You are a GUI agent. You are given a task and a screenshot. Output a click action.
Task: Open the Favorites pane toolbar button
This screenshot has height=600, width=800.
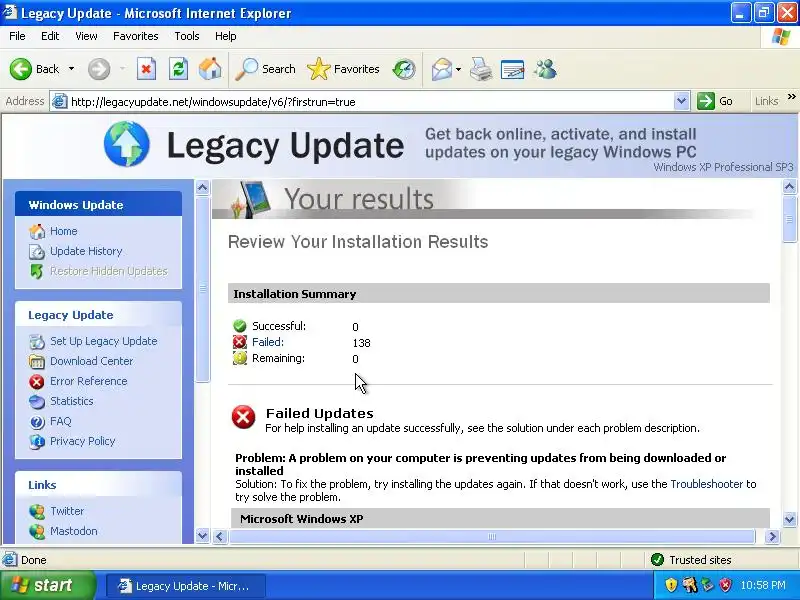pyautogui.click(x=343, y=69)
